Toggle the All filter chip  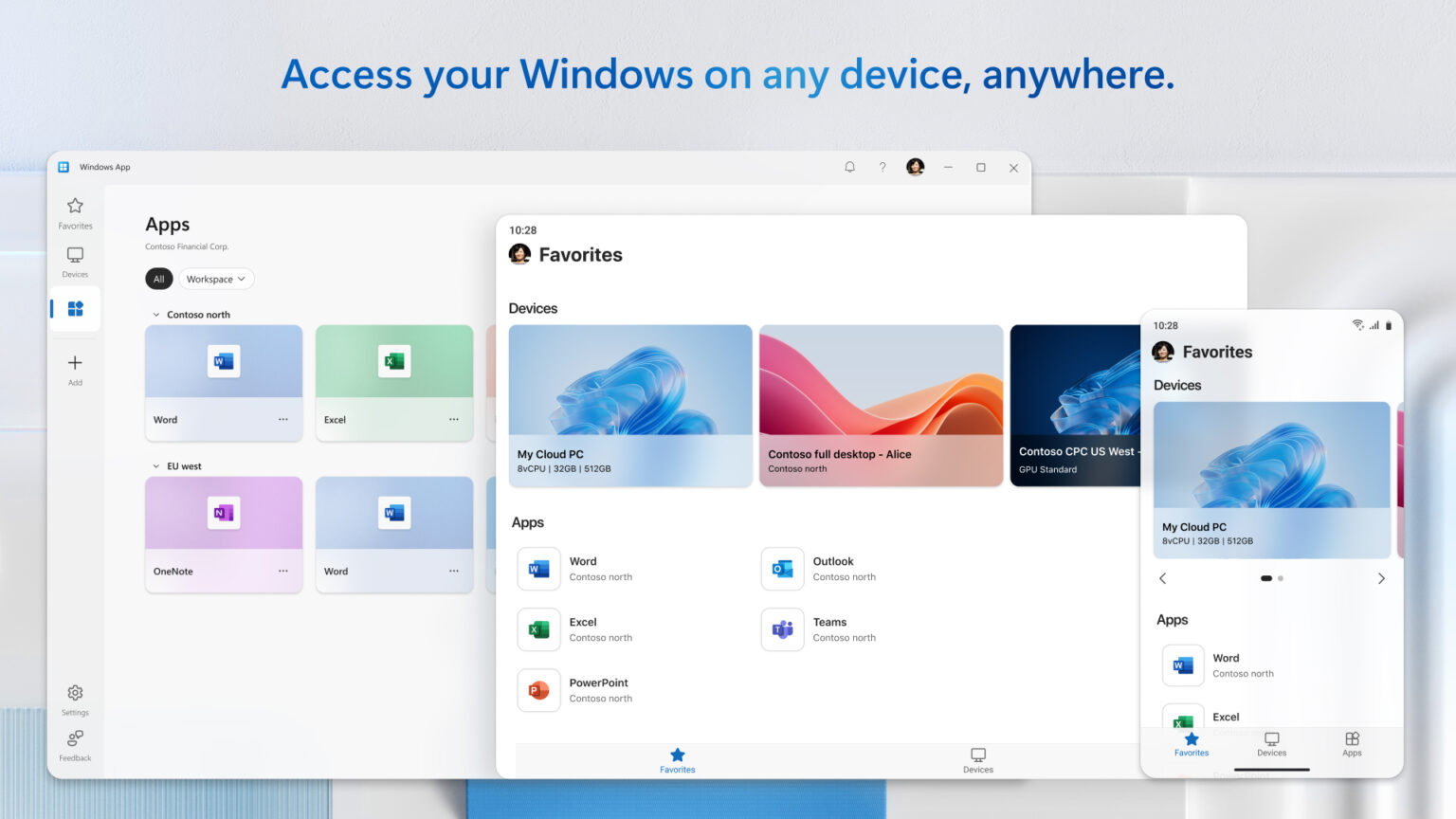[x=158, y=278]
